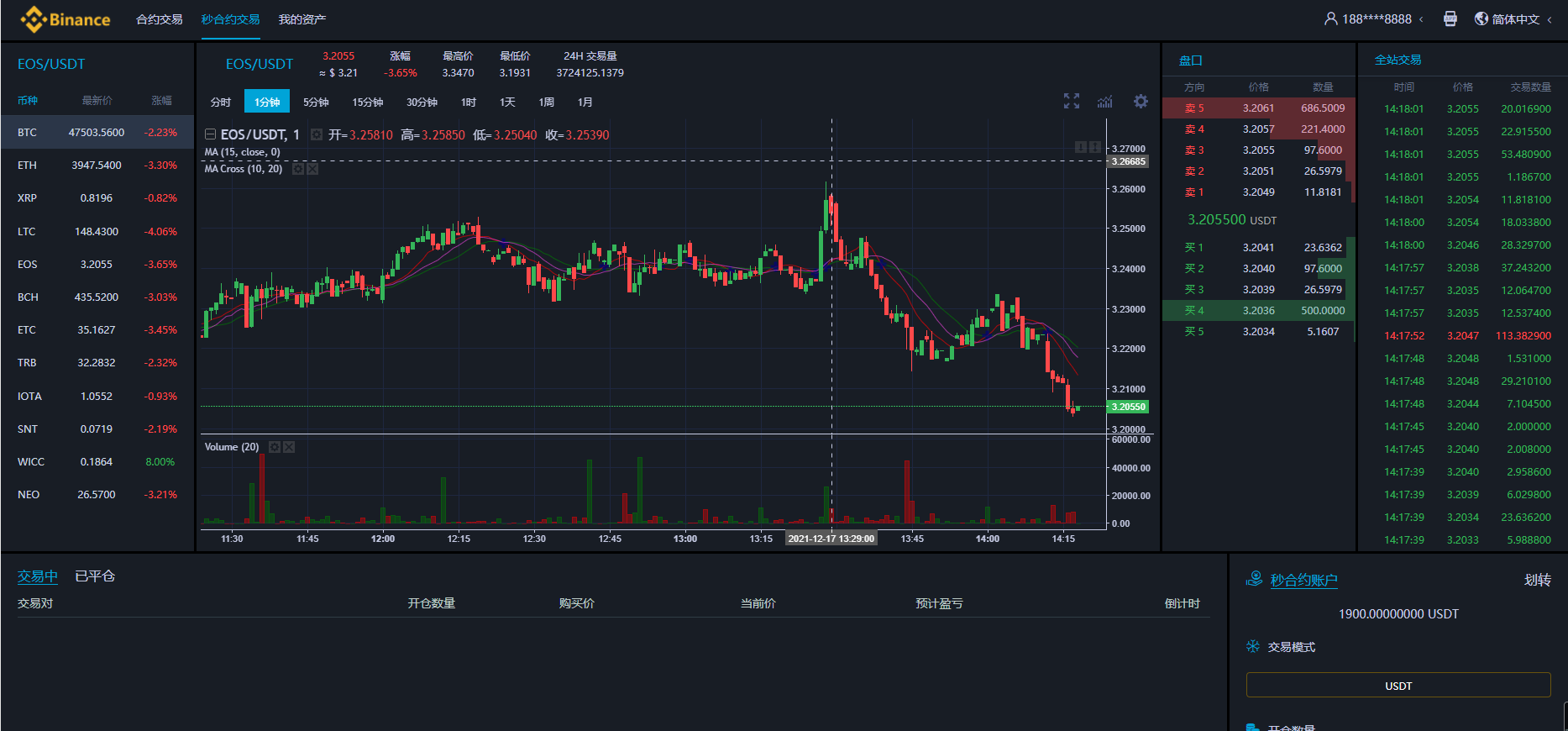Click the 卖 5 order at 3.2061
The width and height of the screenshot is (1568, 731).
pyautogui.click(x=1258, y=108)
